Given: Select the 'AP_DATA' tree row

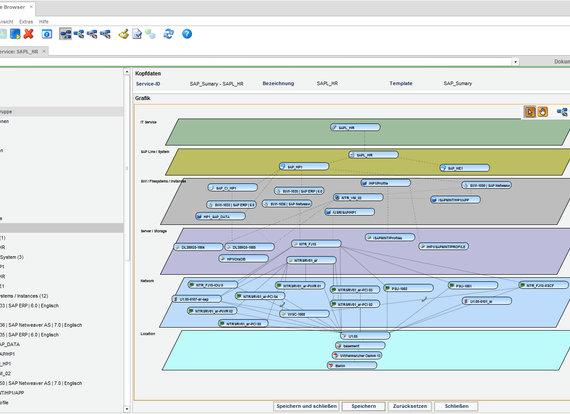Looking at the screenshot, I should pyautogui.click(x=10, y=344).
